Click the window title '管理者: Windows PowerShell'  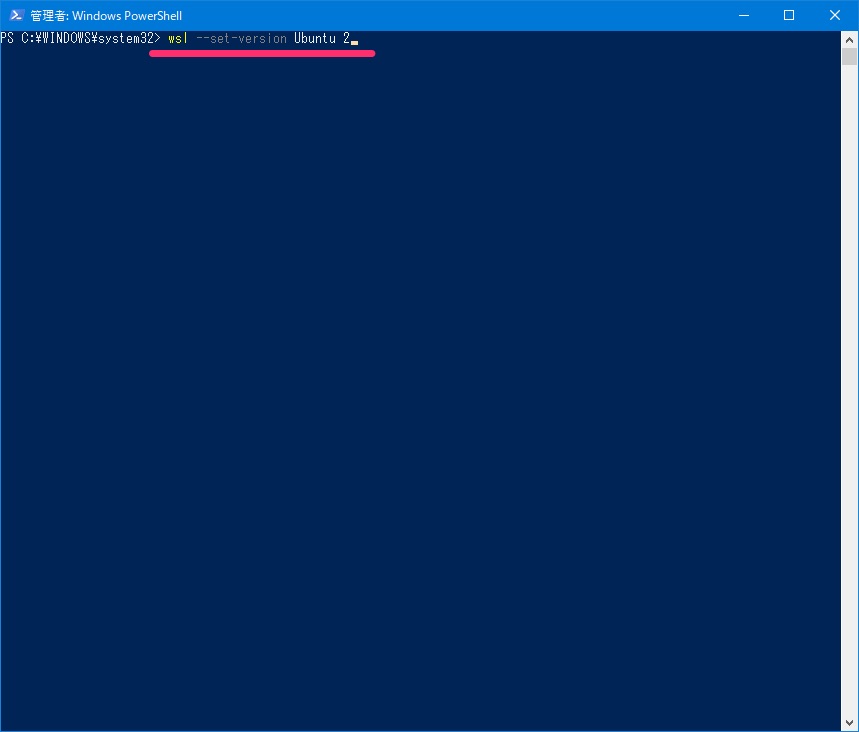pos(106,15)
